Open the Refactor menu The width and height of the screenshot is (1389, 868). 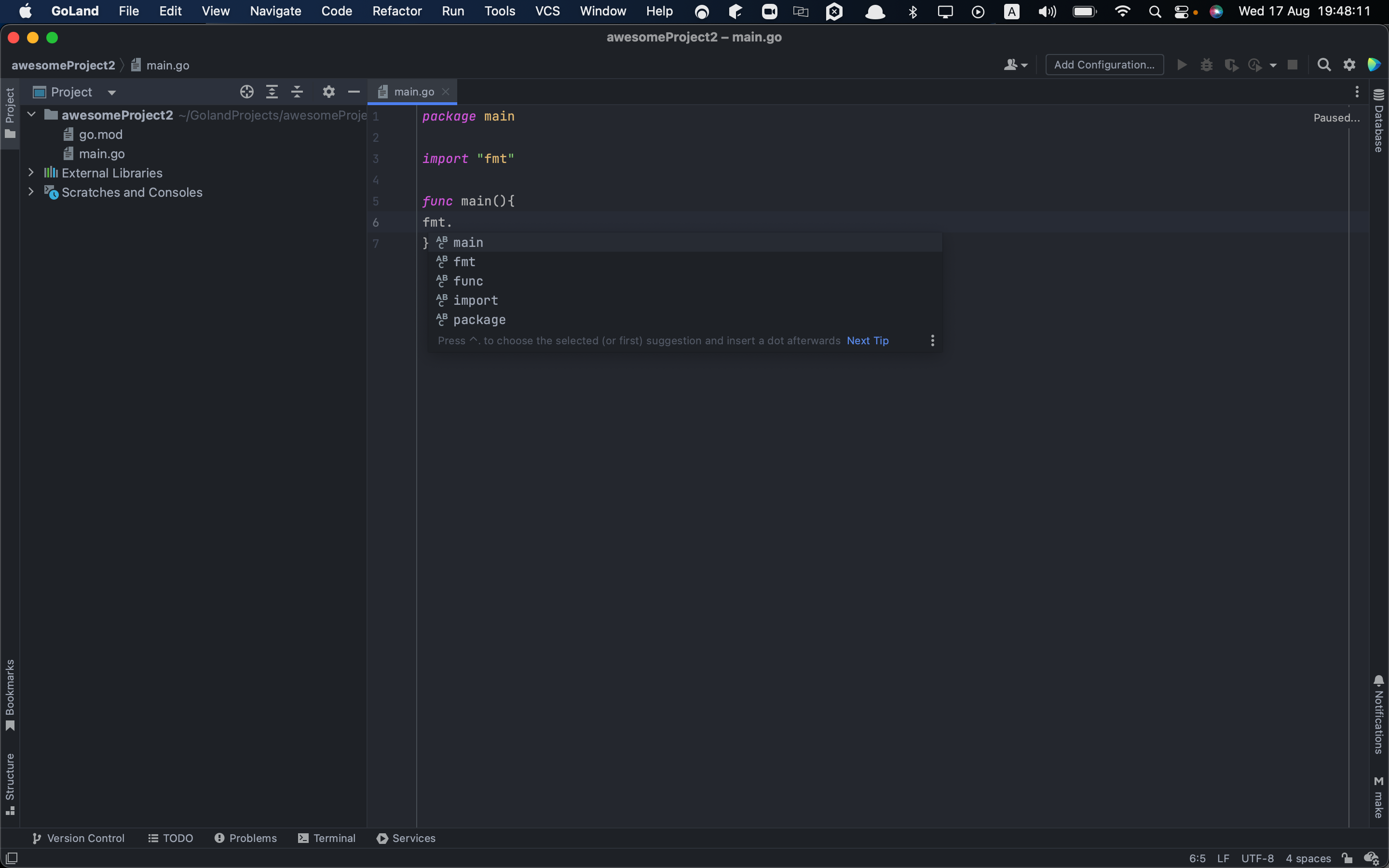[x=396, y=11]
